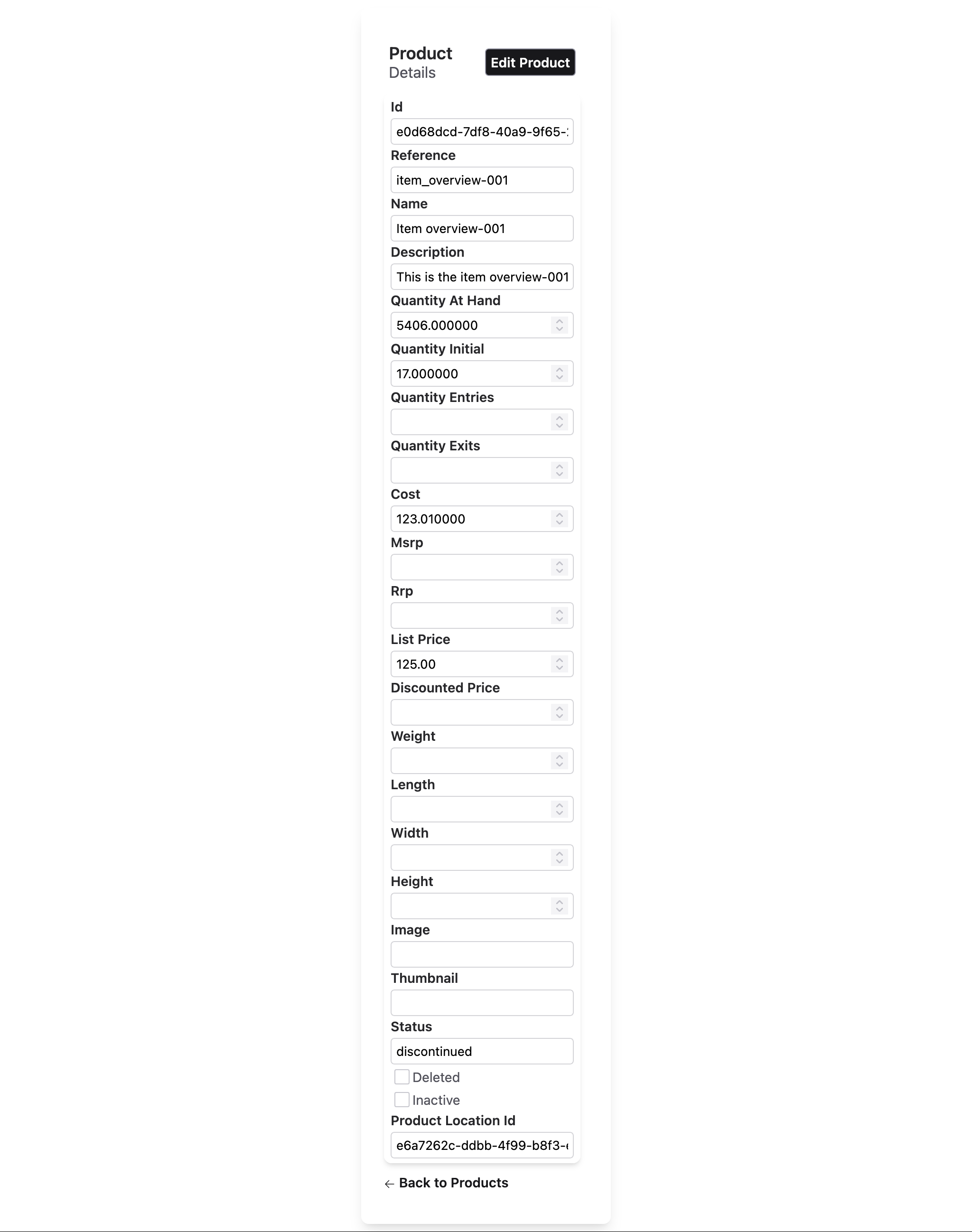This screenshot has height=1232, width=972.
Task: Click the Height field stepper arrows
Action: point(559,905)
